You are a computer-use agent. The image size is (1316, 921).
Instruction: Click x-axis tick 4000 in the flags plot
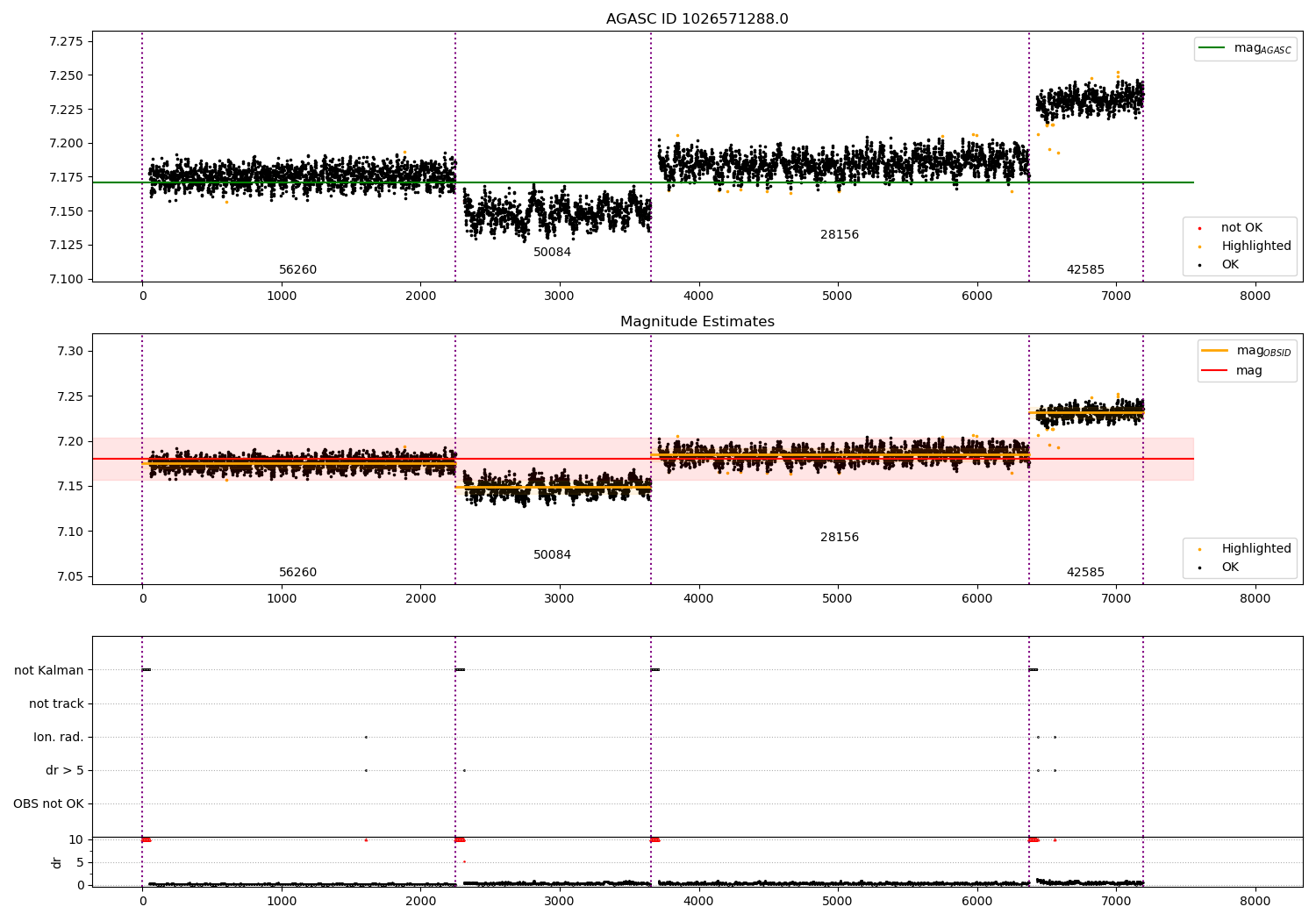698,901
